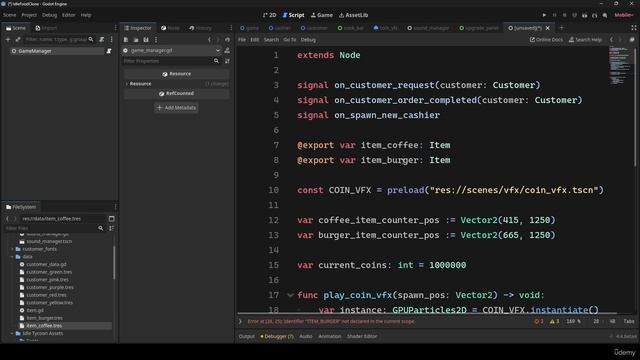Close the unsaved scene tab

548,28
